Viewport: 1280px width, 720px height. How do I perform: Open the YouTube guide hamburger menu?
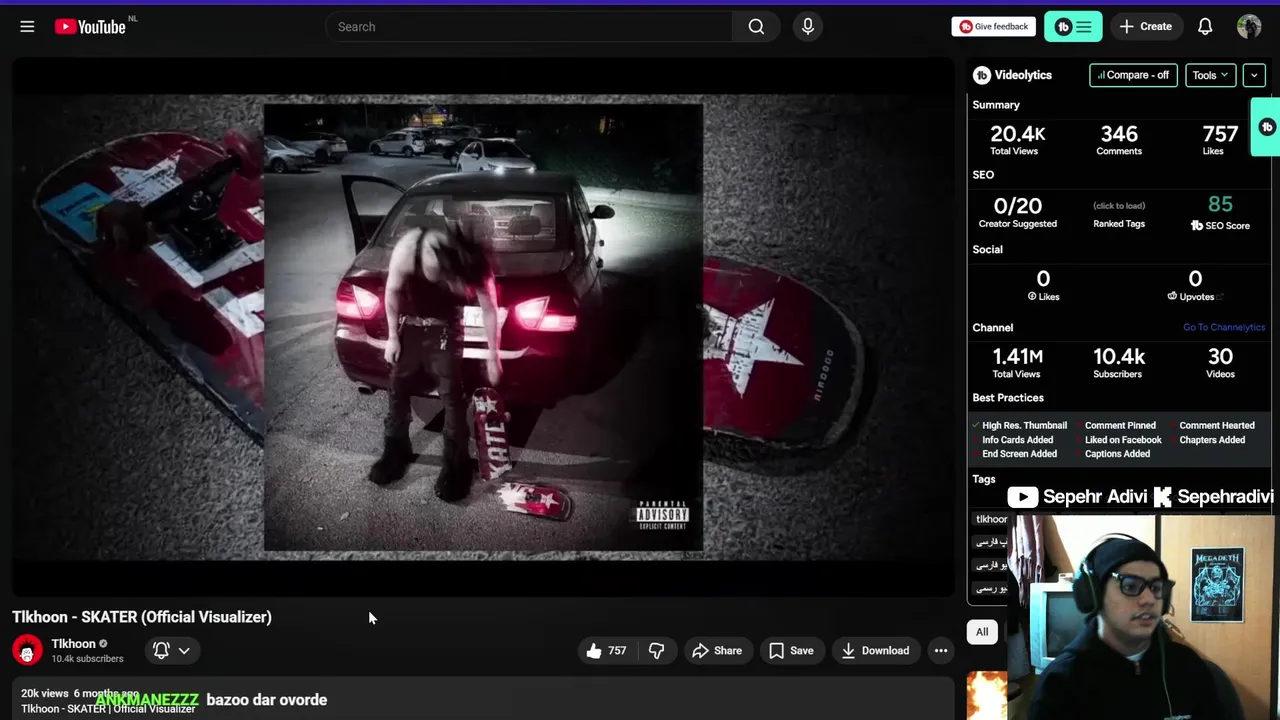click(x=27, y=27)
